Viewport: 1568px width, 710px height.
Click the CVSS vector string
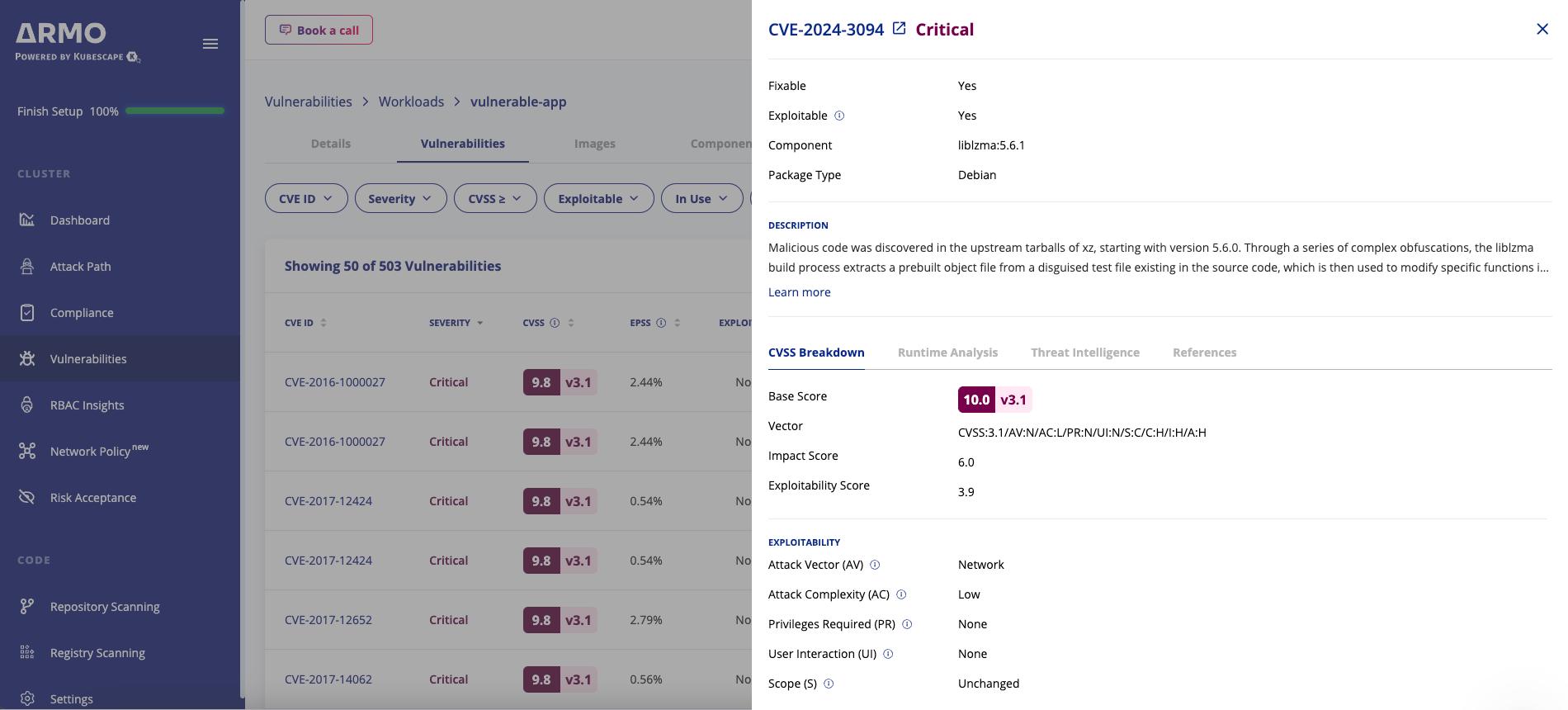tap(1082, 433)
